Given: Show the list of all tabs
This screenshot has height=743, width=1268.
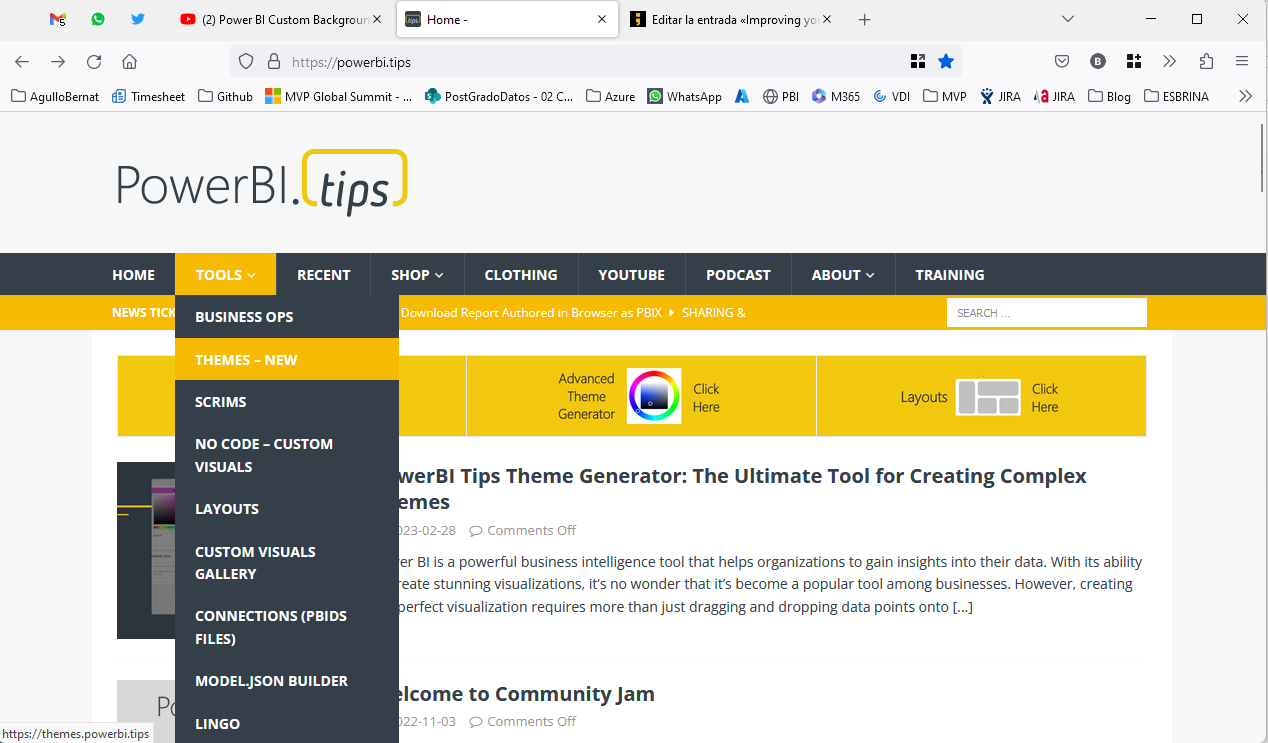Looking at the screenshot, I should tap(1068, 19).
